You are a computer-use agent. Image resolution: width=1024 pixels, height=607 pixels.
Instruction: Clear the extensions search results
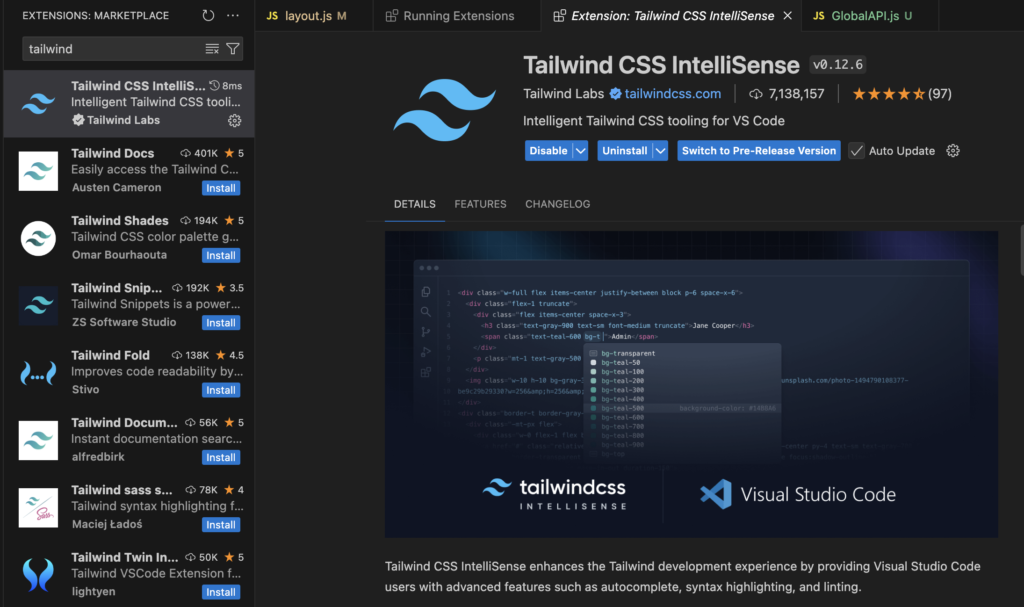click(212, 49)
